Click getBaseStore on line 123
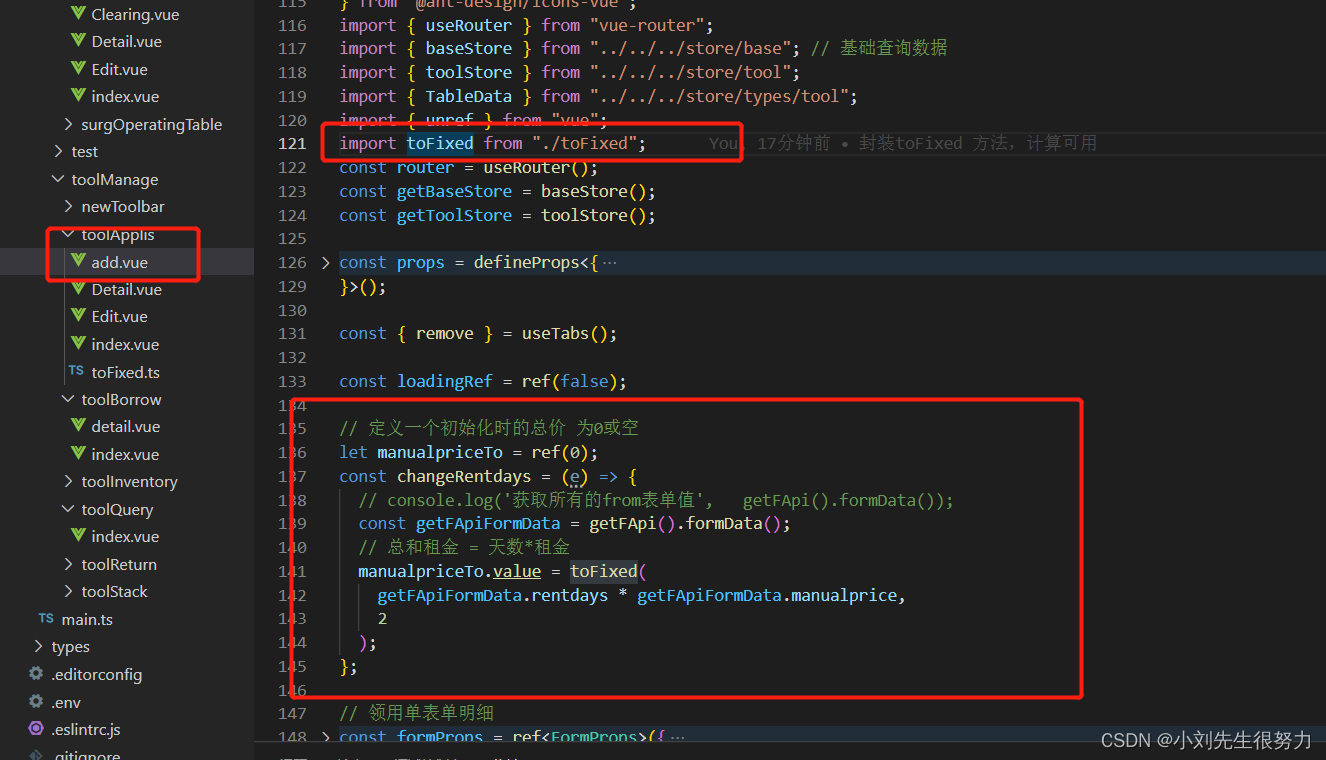Image resolution: width=1326 pixels, height=760 pixels. (x=454, y=191)
